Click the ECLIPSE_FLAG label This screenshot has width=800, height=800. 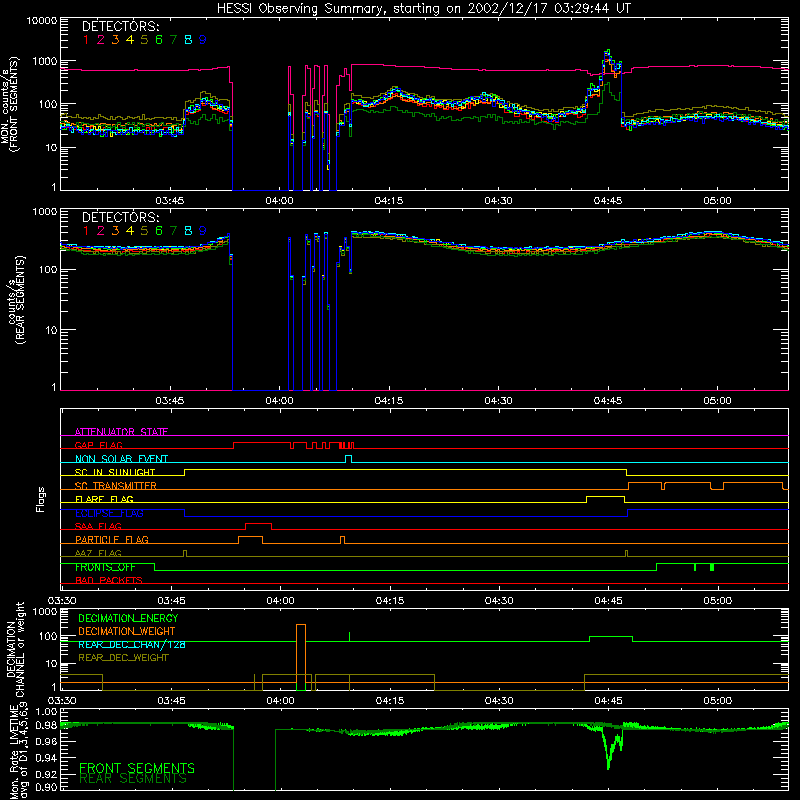point(109,513)
